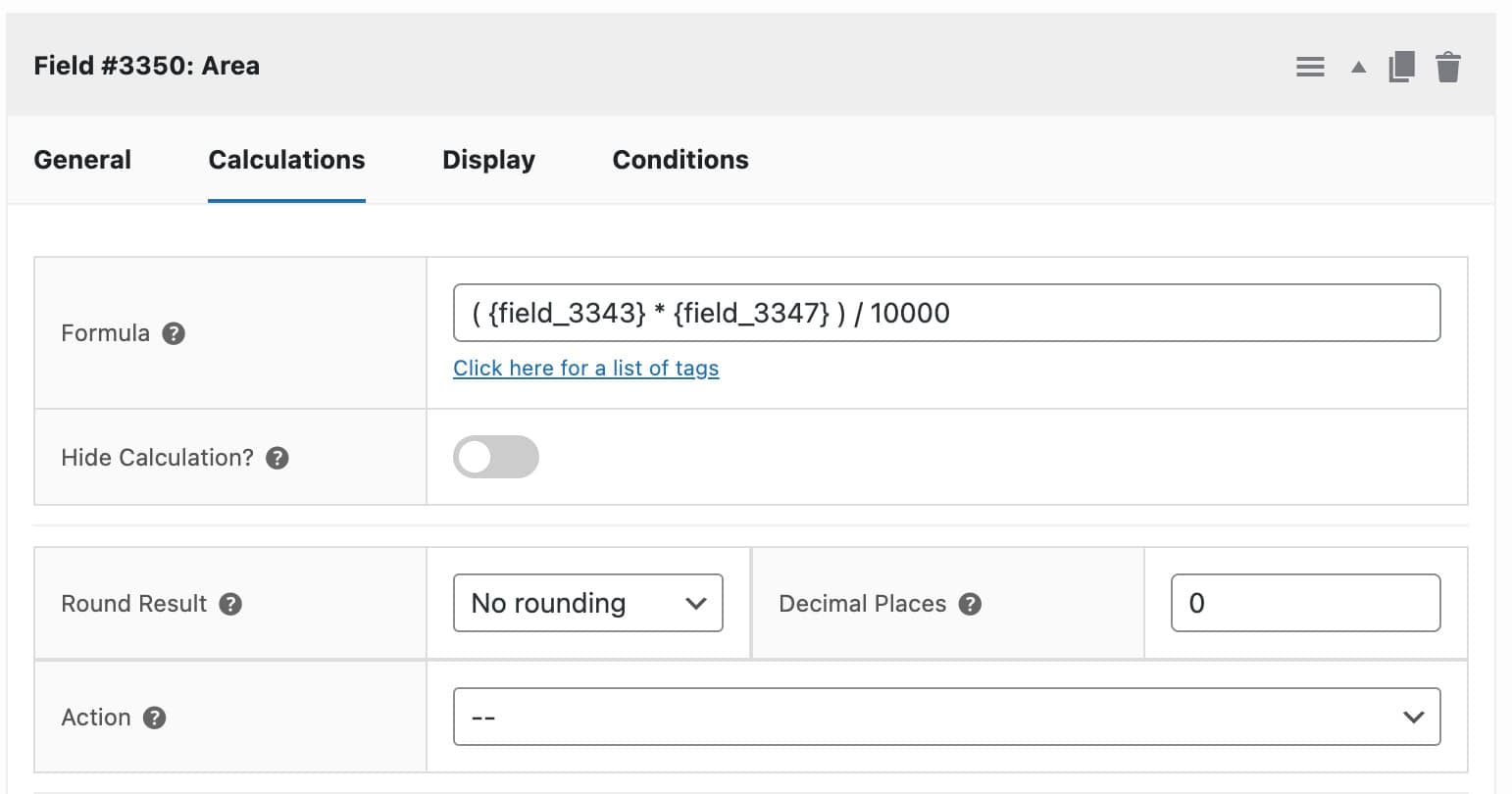Screen dimensions: 1512x794
Task: Enable the Hide Calculation toggle
Action: point(496,457)
